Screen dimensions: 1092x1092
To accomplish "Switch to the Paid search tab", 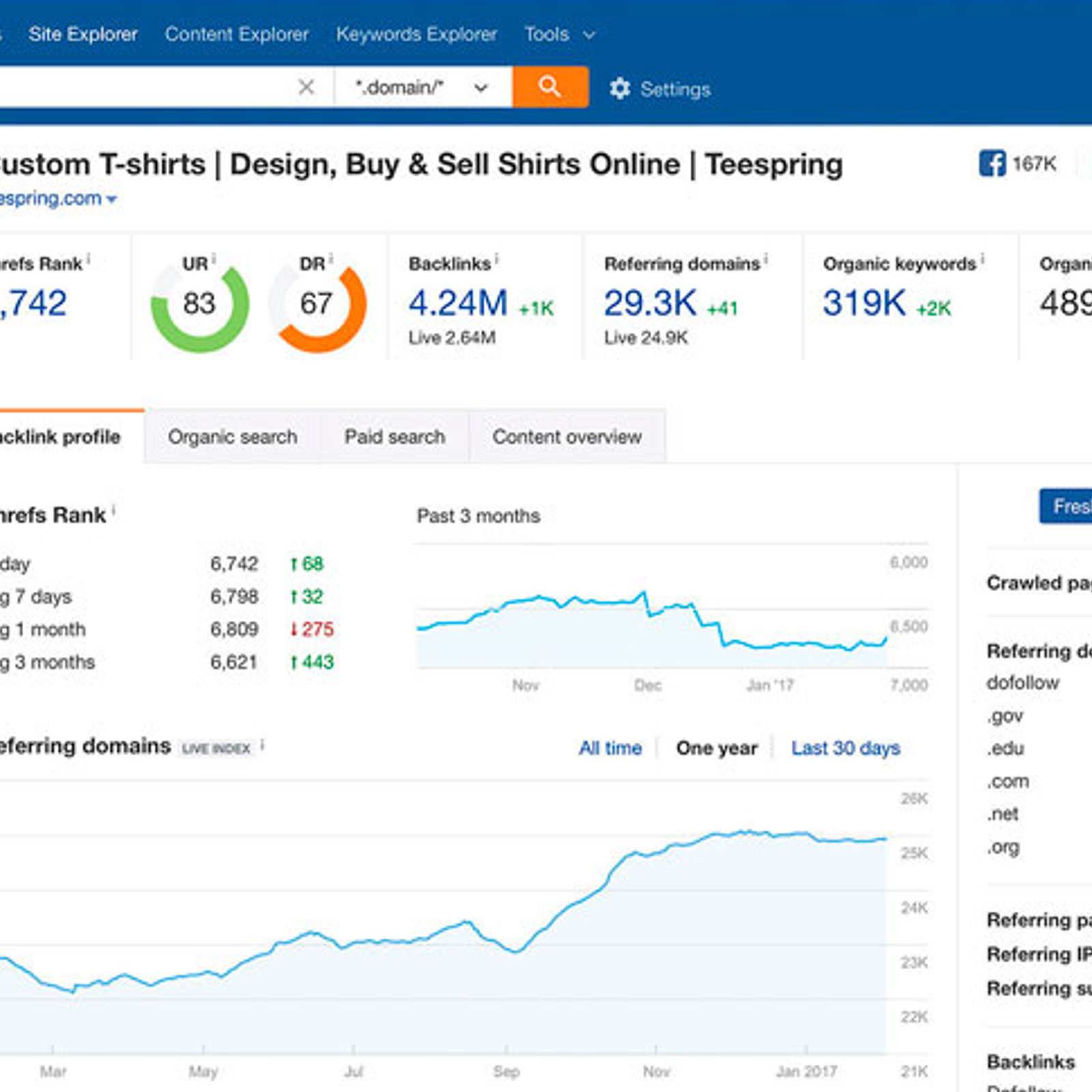I will coord(394,437).
